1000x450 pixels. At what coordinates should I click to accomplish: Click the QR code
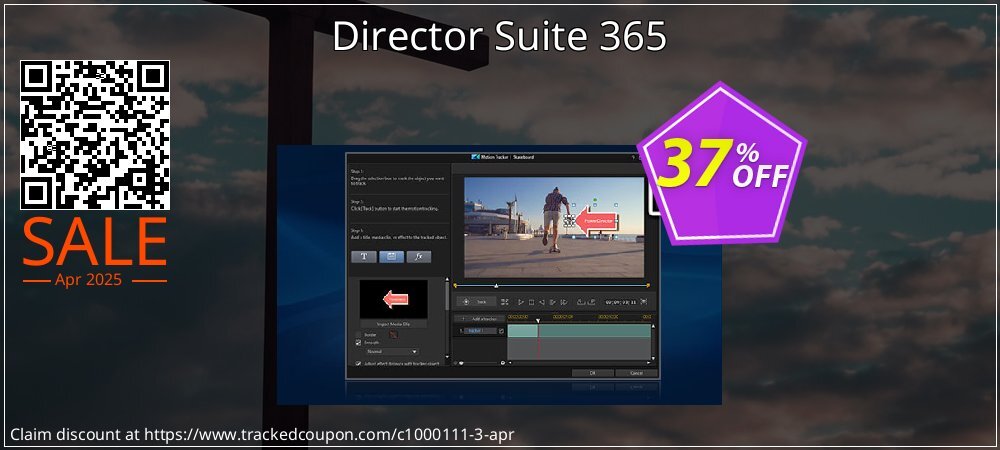95,135
